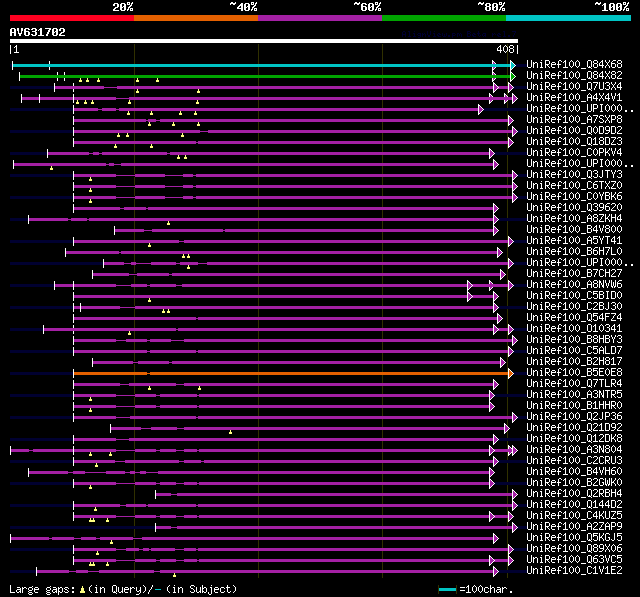Select the UniRef100_C0PKV4 label
Screen dimensions: 640x597
point(574,153)
